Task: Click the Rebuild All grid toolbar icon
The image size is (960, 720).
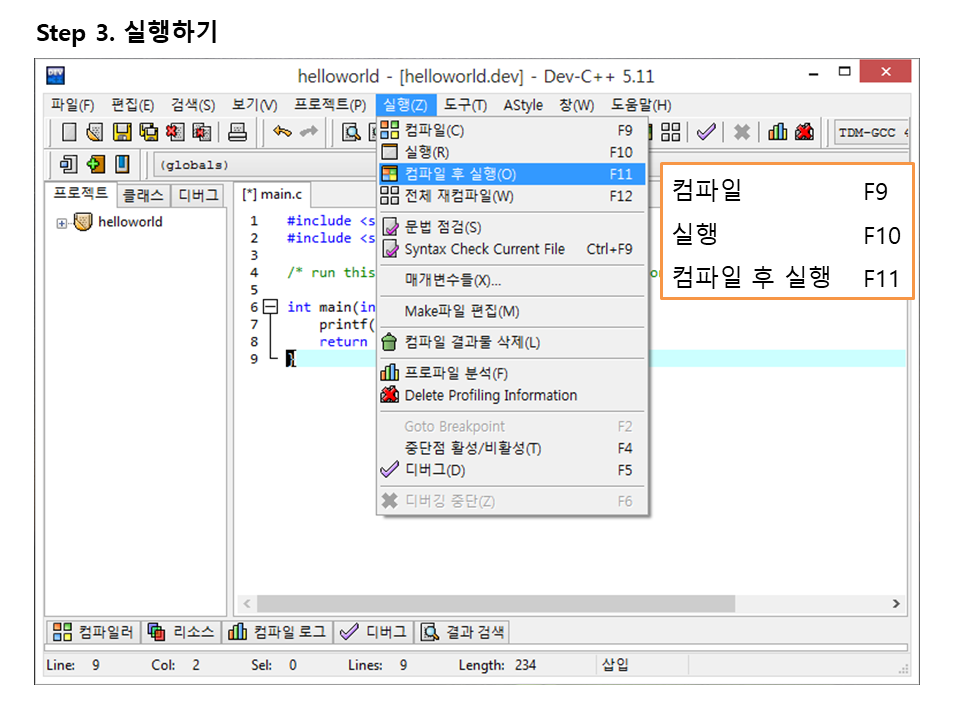Action: click(670, 132)
